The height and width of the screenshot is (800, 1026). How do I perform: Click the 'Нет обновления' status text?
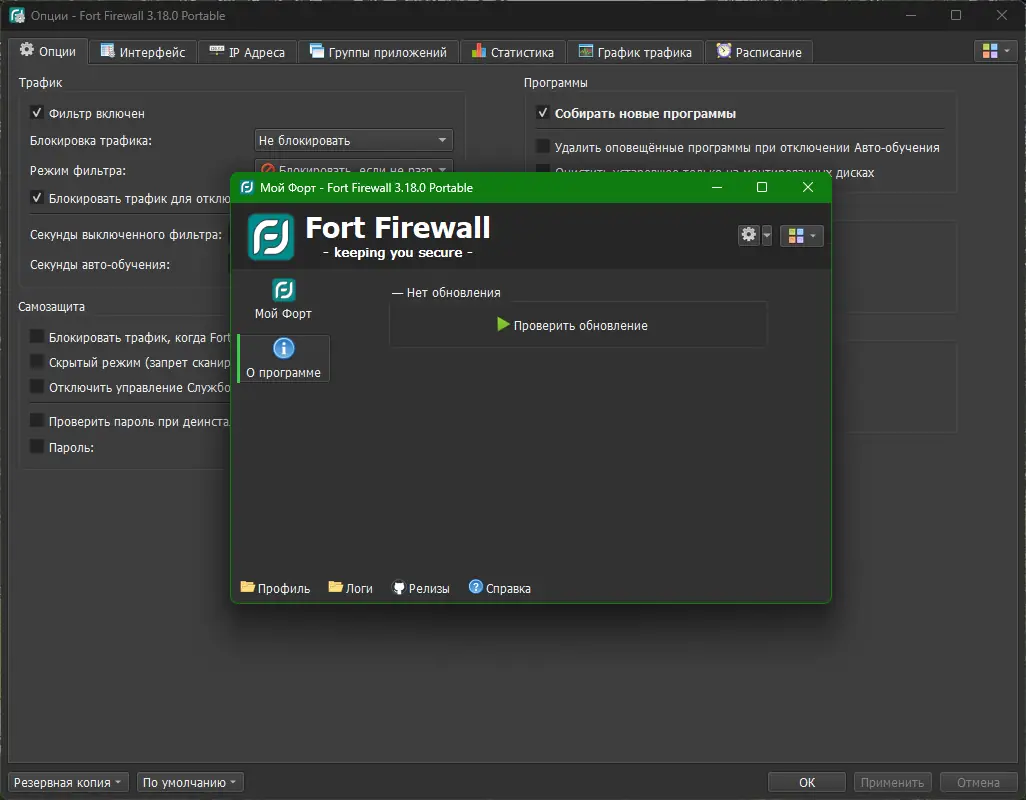[x=453, y=292]
